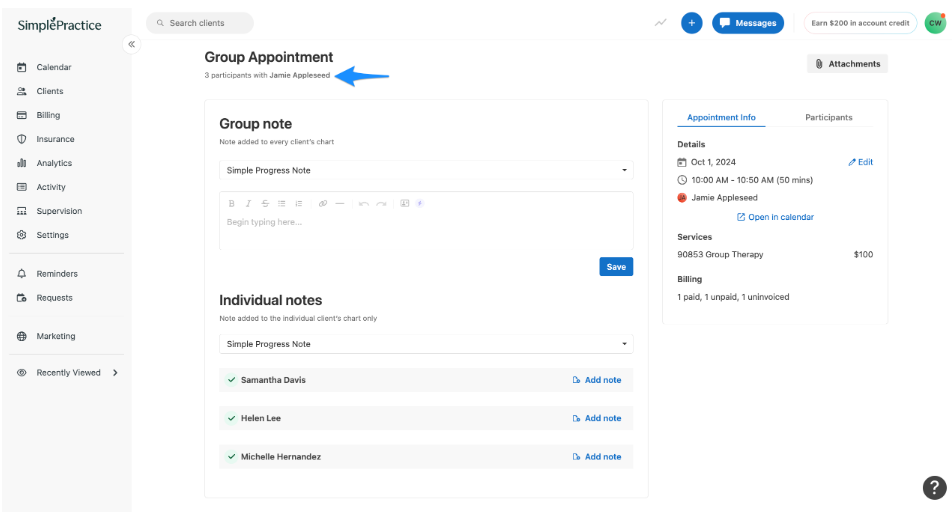Click the blue plus create button
The width and height of the screenshot is (952, 512).
[691, 23]
